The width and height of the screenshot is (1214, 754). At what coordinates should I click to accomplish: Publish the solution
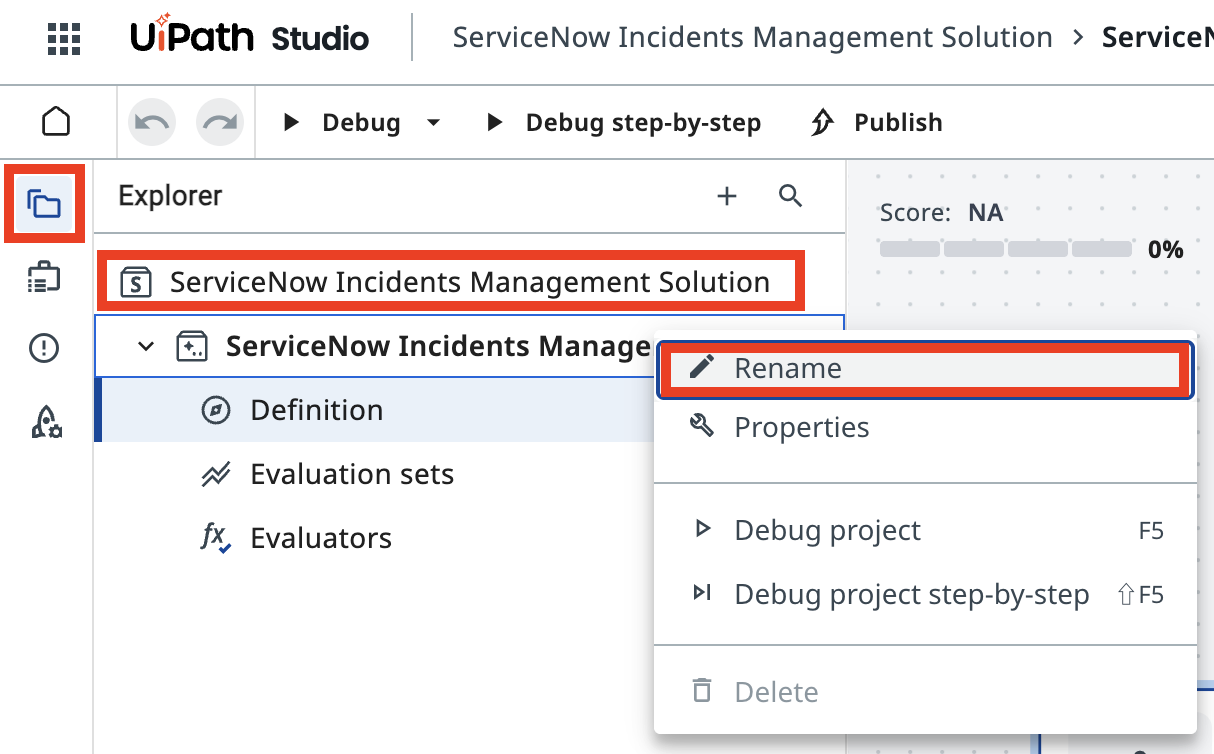(876, 123)
